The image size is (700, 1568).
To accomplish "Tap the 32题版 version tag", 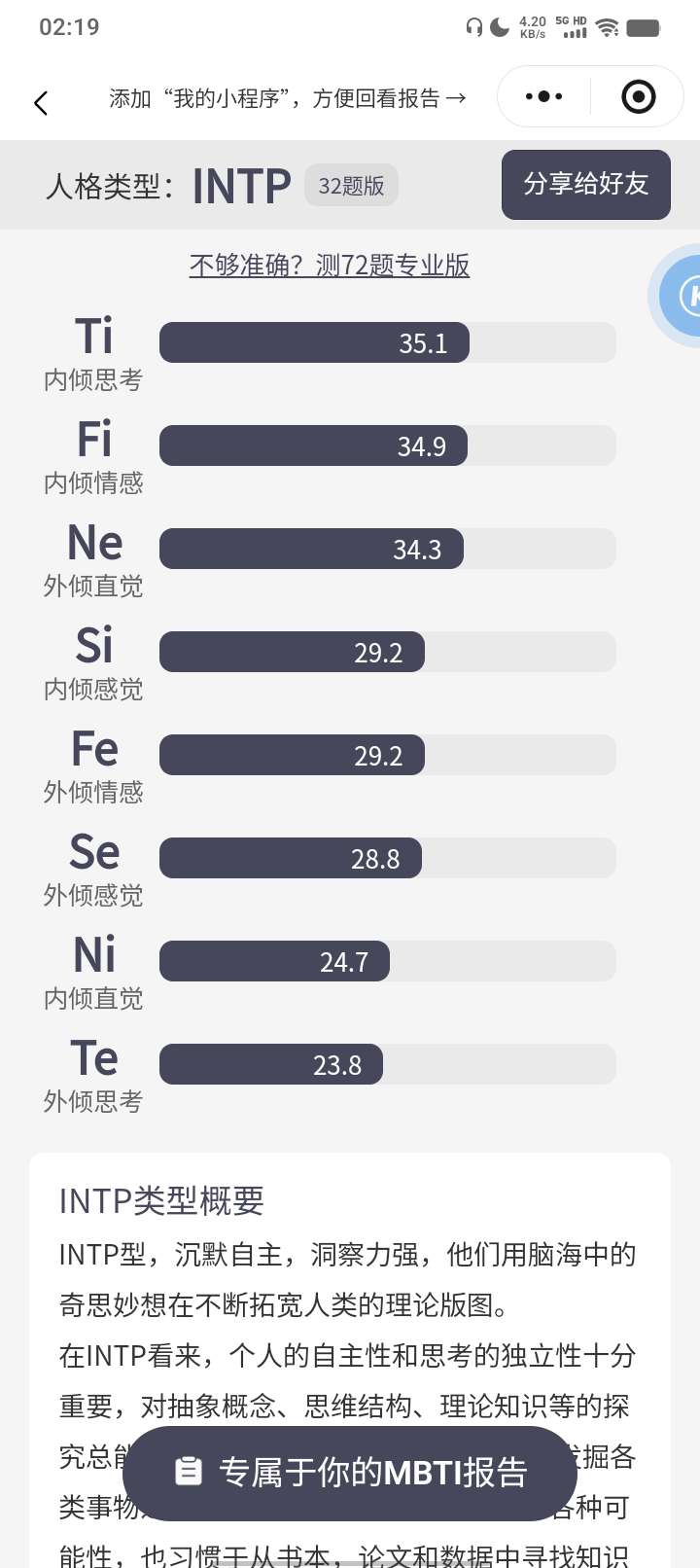I will click(351, 185).
